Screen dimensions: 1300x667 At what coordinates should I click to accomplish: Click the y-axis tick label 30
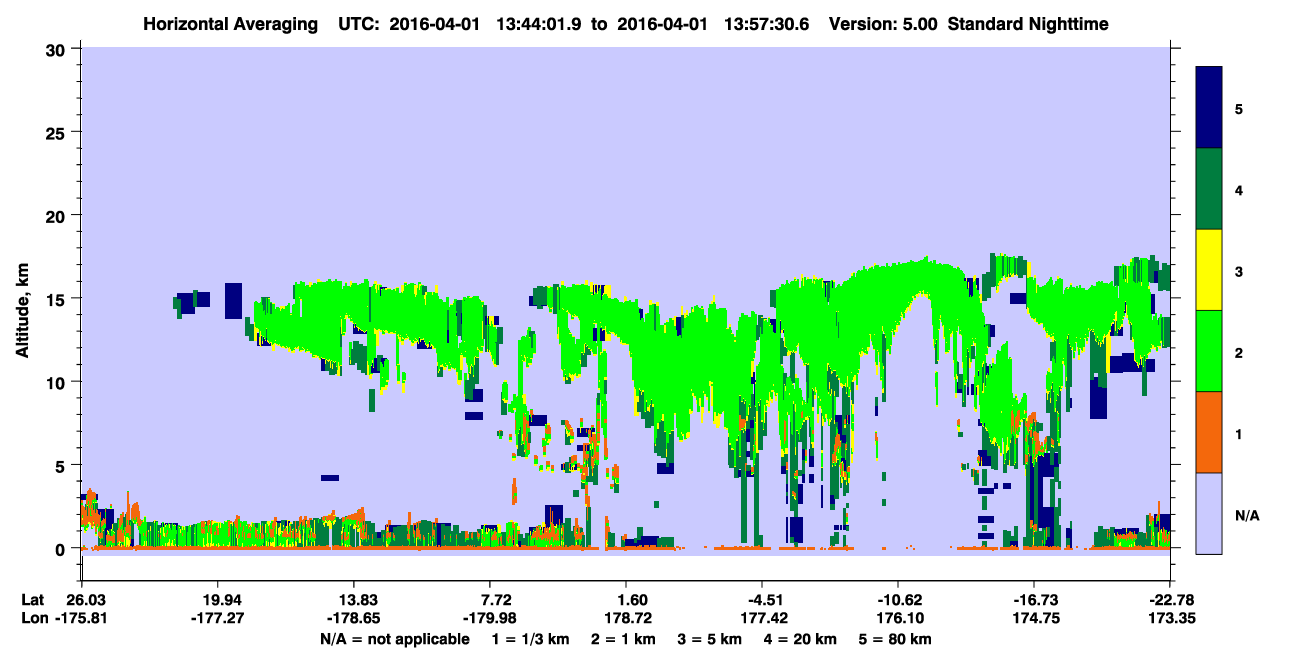click(x=58, y=49)
